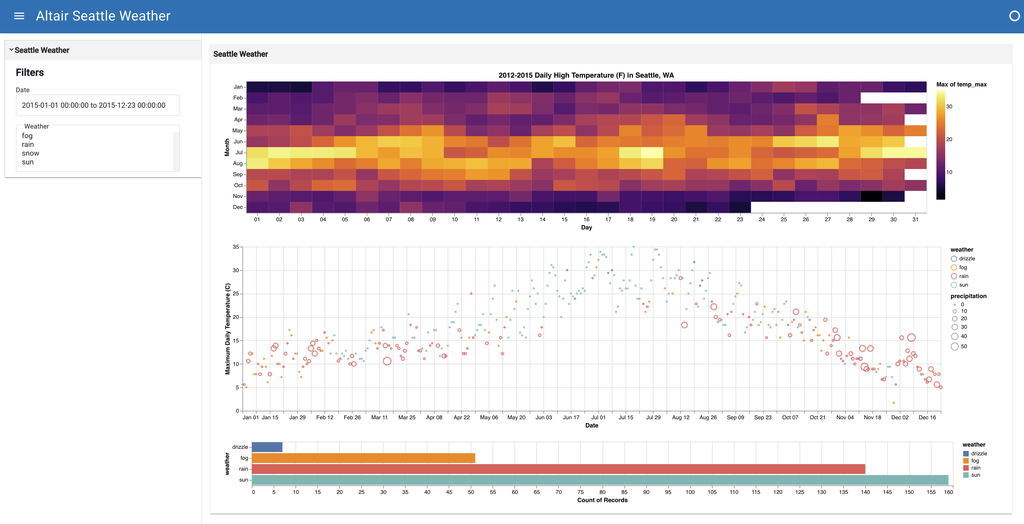The width and height of the screenshot is (1024, 524).
Task: Click the fog legend circle in scatter chart
Action: click(954, 267)
